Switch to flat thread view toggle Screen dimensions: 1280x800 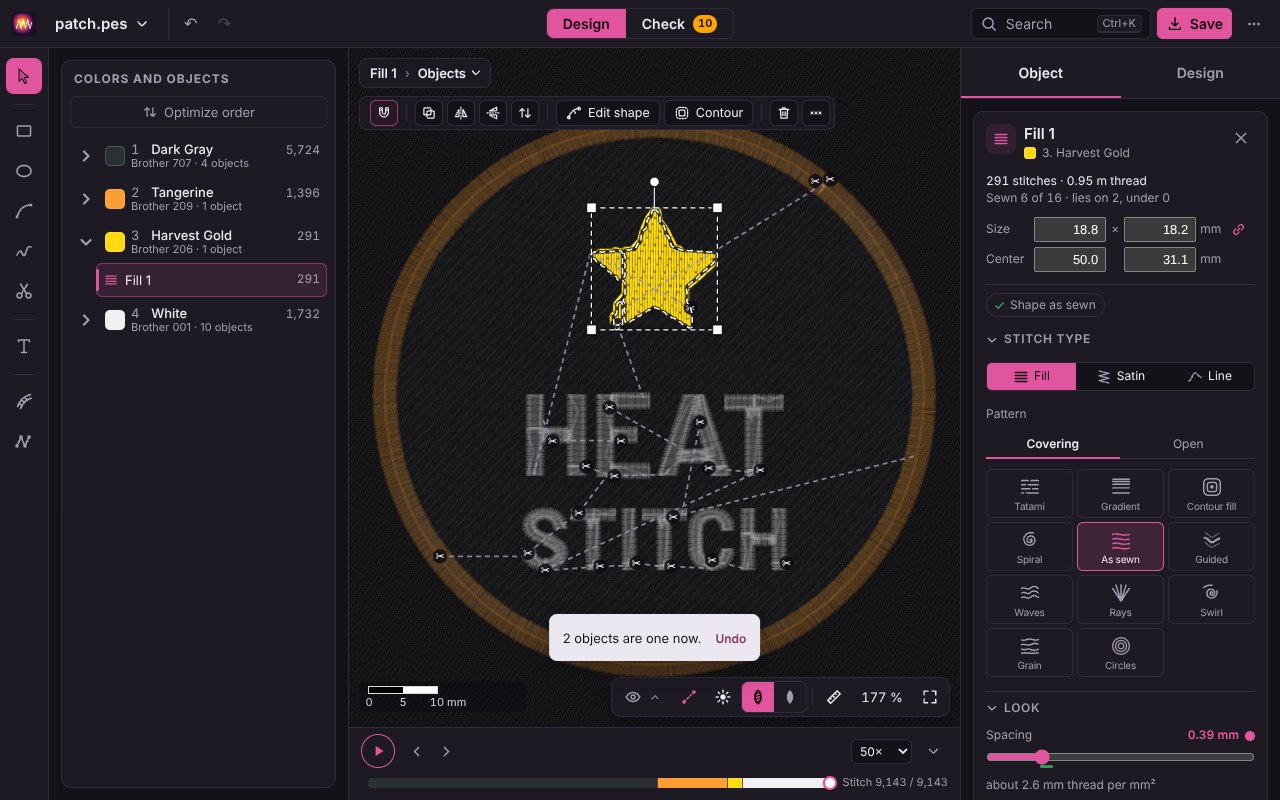(790, 697)
